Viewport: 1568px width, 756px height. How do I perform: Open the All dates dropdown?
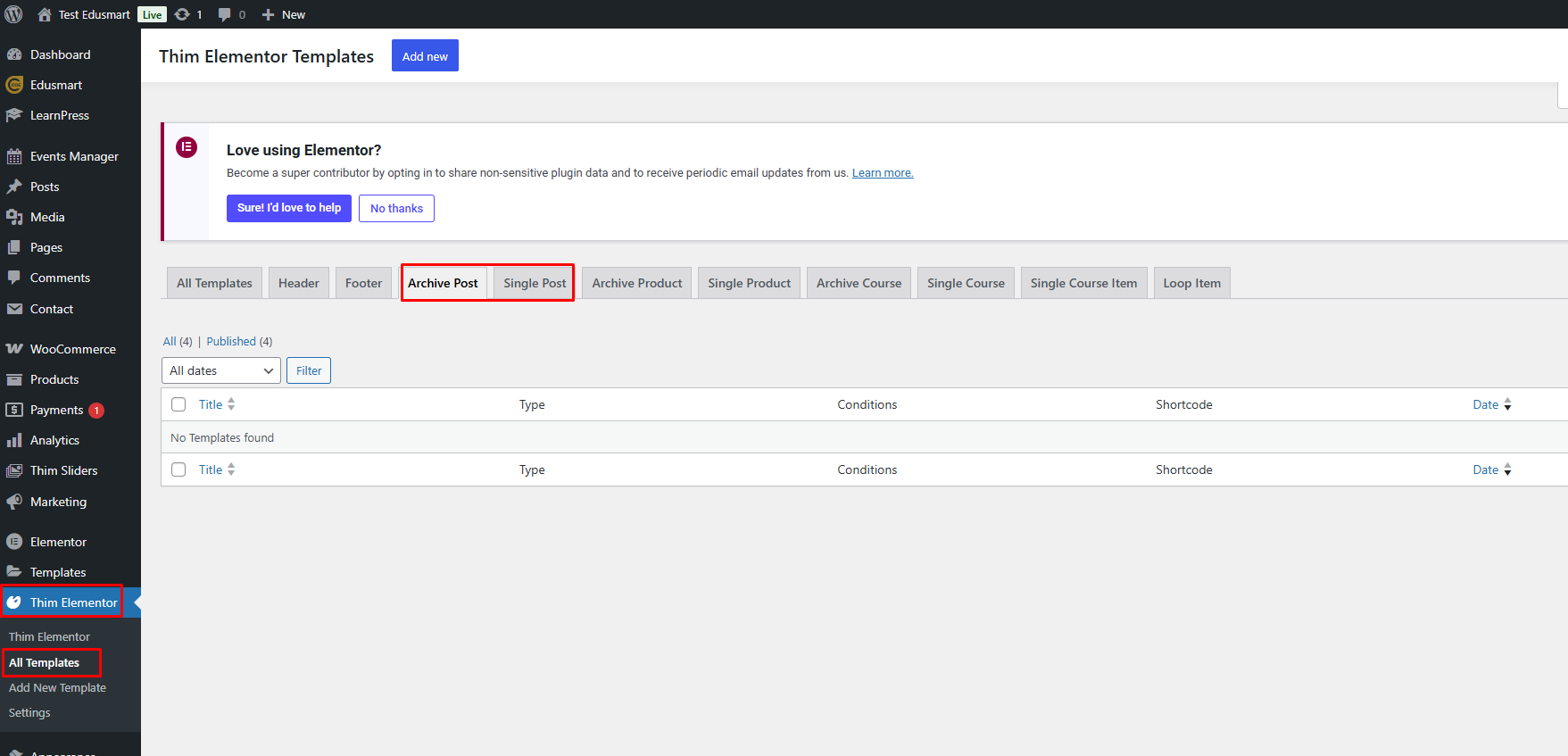[x=221, y=370]
